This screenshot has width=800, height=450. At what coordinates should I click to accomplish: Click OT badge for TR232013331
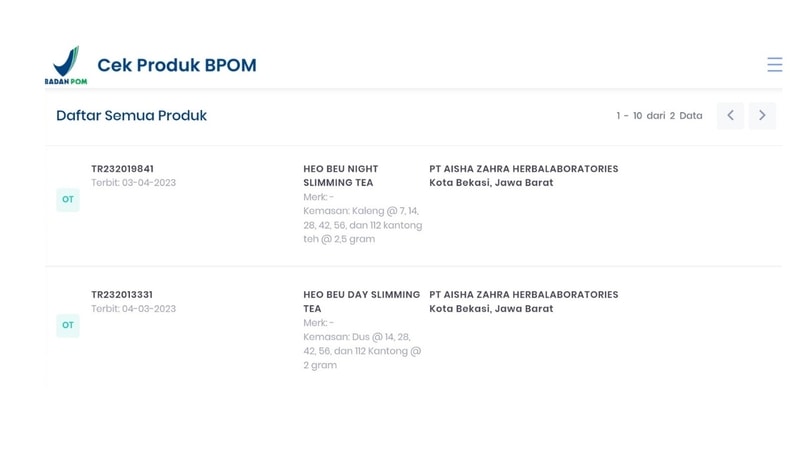pyautogui.click(x=68, y=325)
